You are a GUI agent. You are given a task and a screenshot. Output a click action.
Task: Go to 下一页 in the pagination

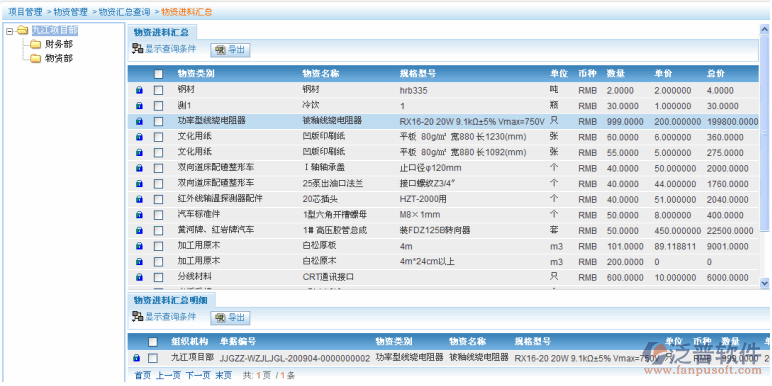[198, 375]
